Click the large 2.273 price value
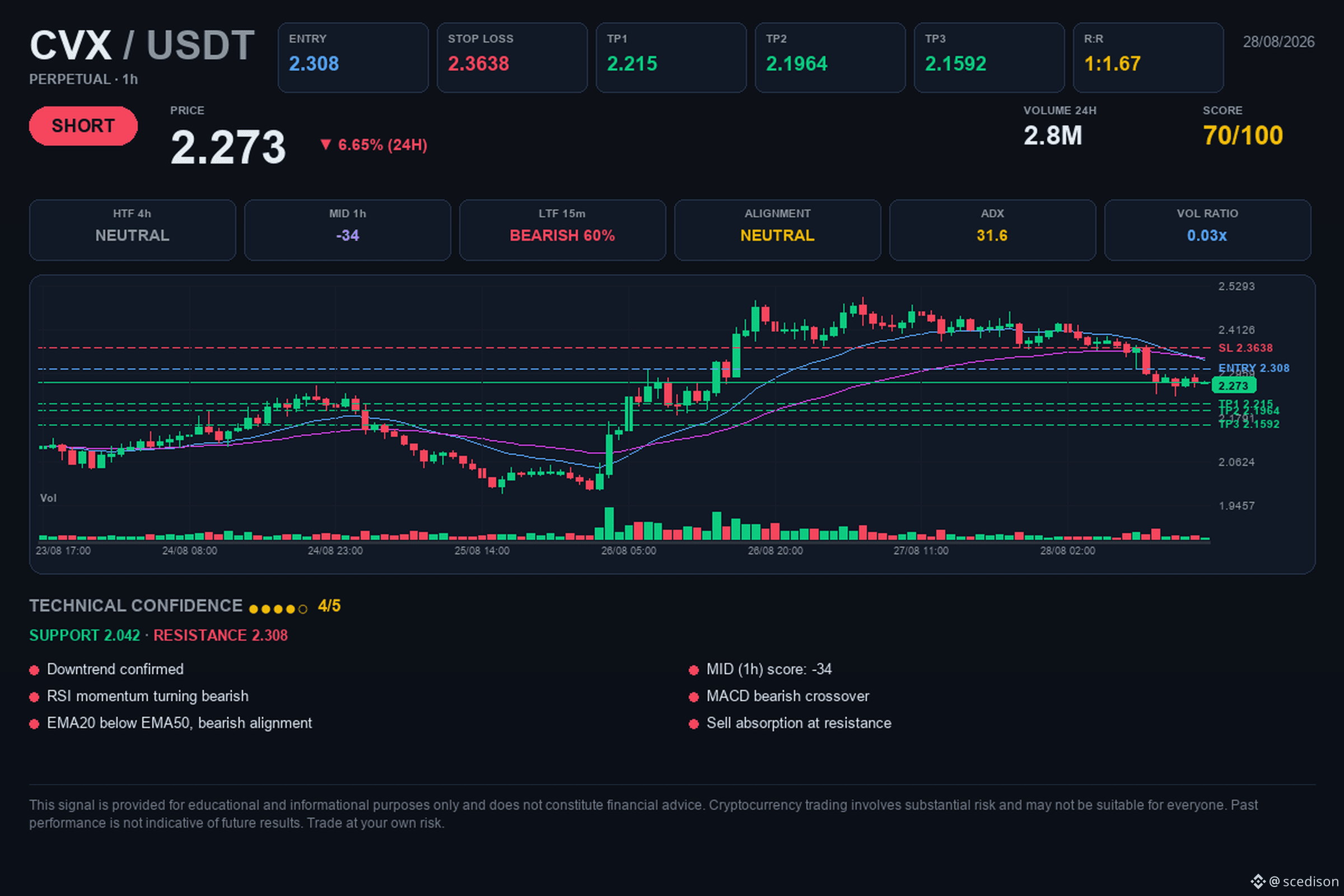The width and height of the screenshot is (1344, 896). pyautogui.click(x=228, y=147)
